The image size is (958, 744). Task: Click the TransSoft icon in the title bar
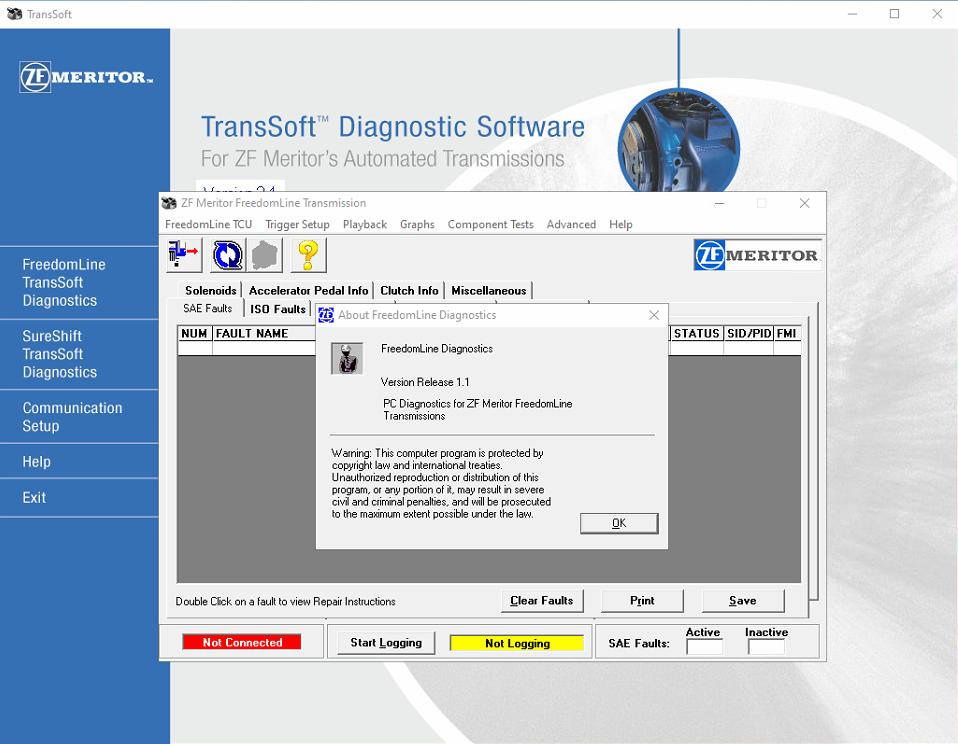(14, 13)
